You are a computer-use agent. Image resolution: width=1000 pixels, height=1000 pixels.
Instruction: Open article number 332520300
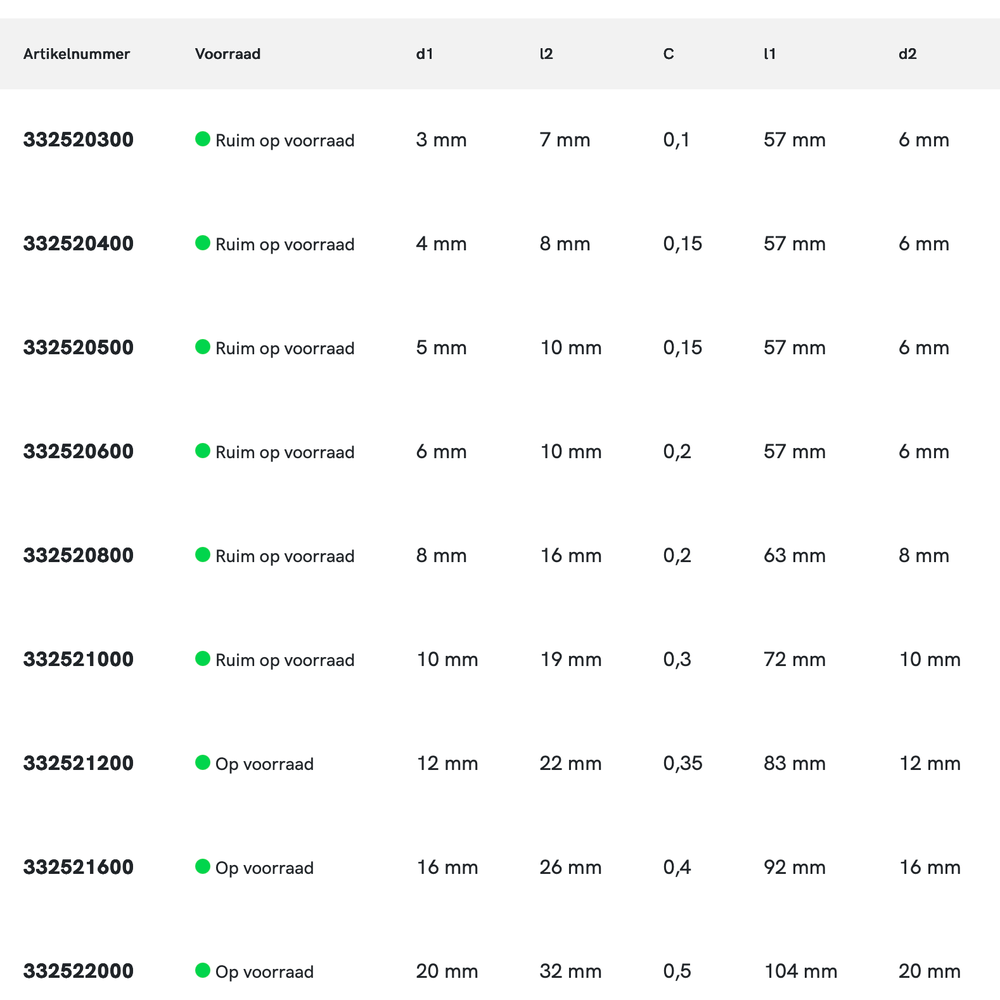click(x=78, y=140)
